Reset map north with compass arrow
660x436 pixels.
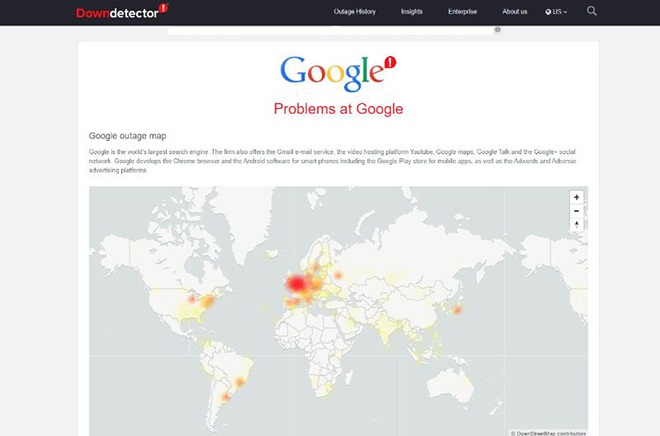point(576,225)
